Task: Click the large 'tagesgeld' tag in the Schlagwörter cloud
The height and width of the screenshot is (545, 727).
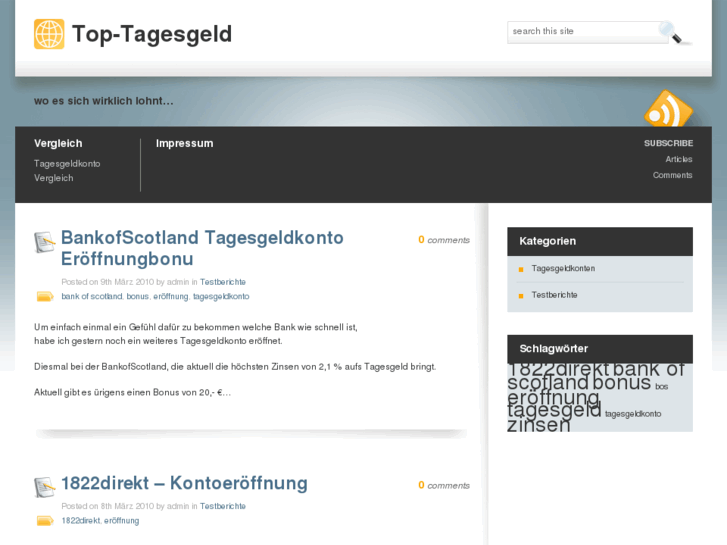Action: [x=554, y=410]
